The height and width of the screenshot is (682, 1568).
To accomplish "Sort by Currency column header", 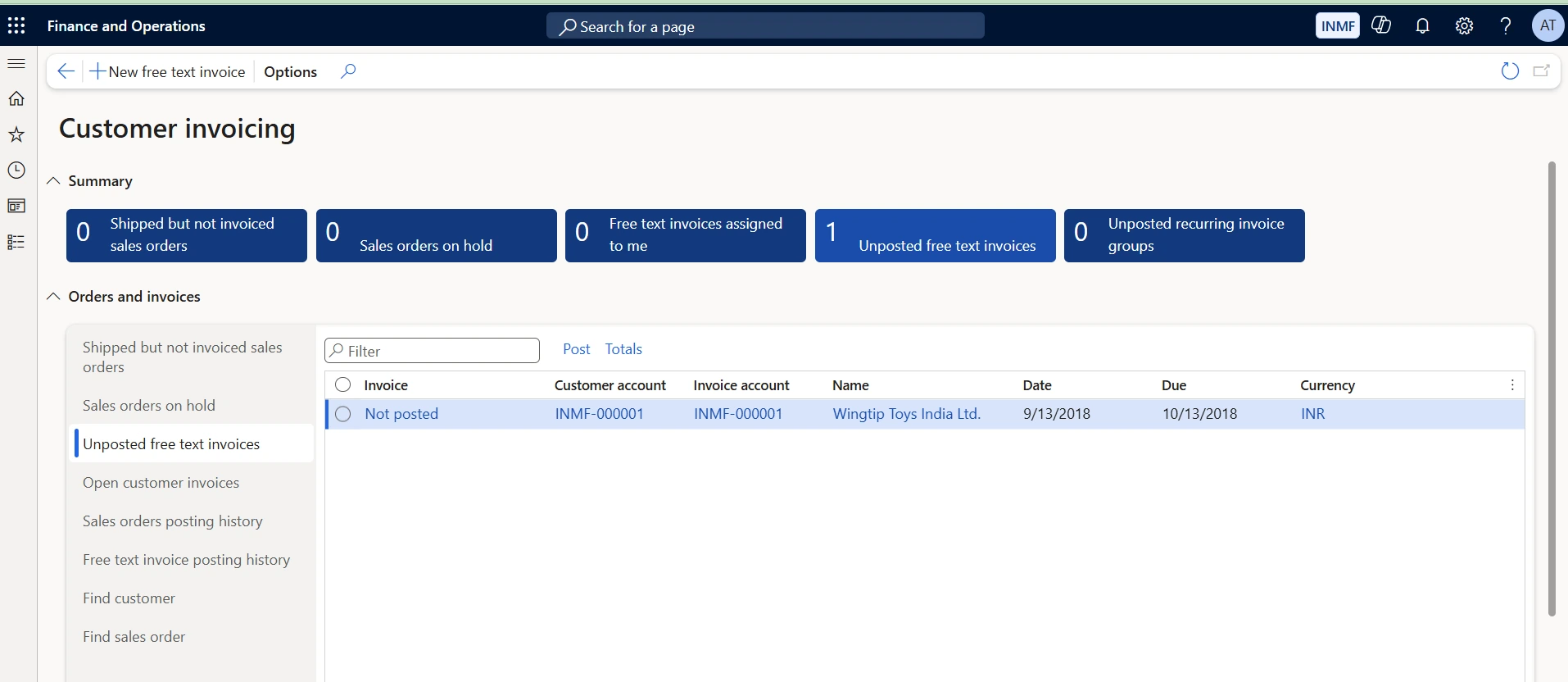I will pyautogui.click(x=1327, y=385).
